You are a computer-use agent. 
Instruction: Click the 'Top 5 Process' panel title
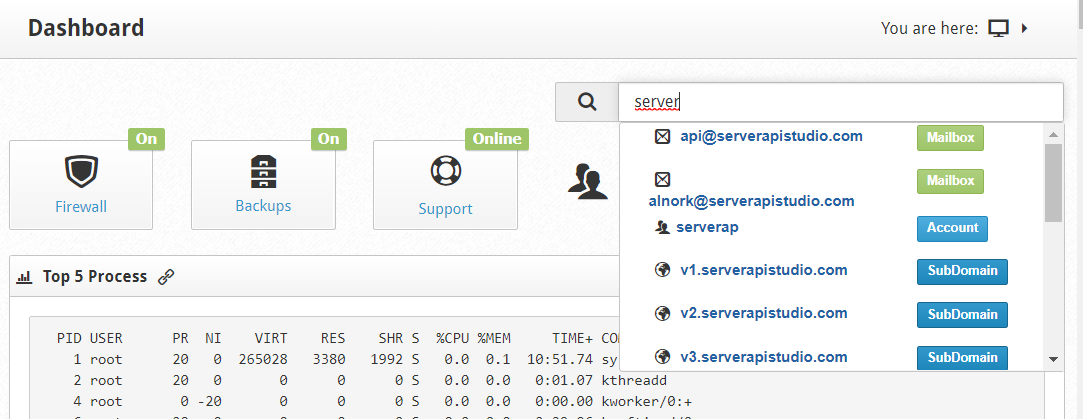point(95,277)
